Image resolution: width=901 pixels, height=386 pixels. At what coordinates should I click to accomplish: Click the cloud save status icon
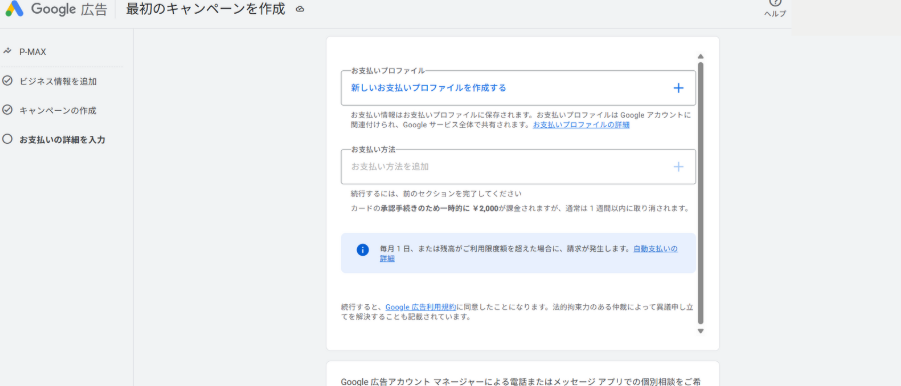[299, 9]
